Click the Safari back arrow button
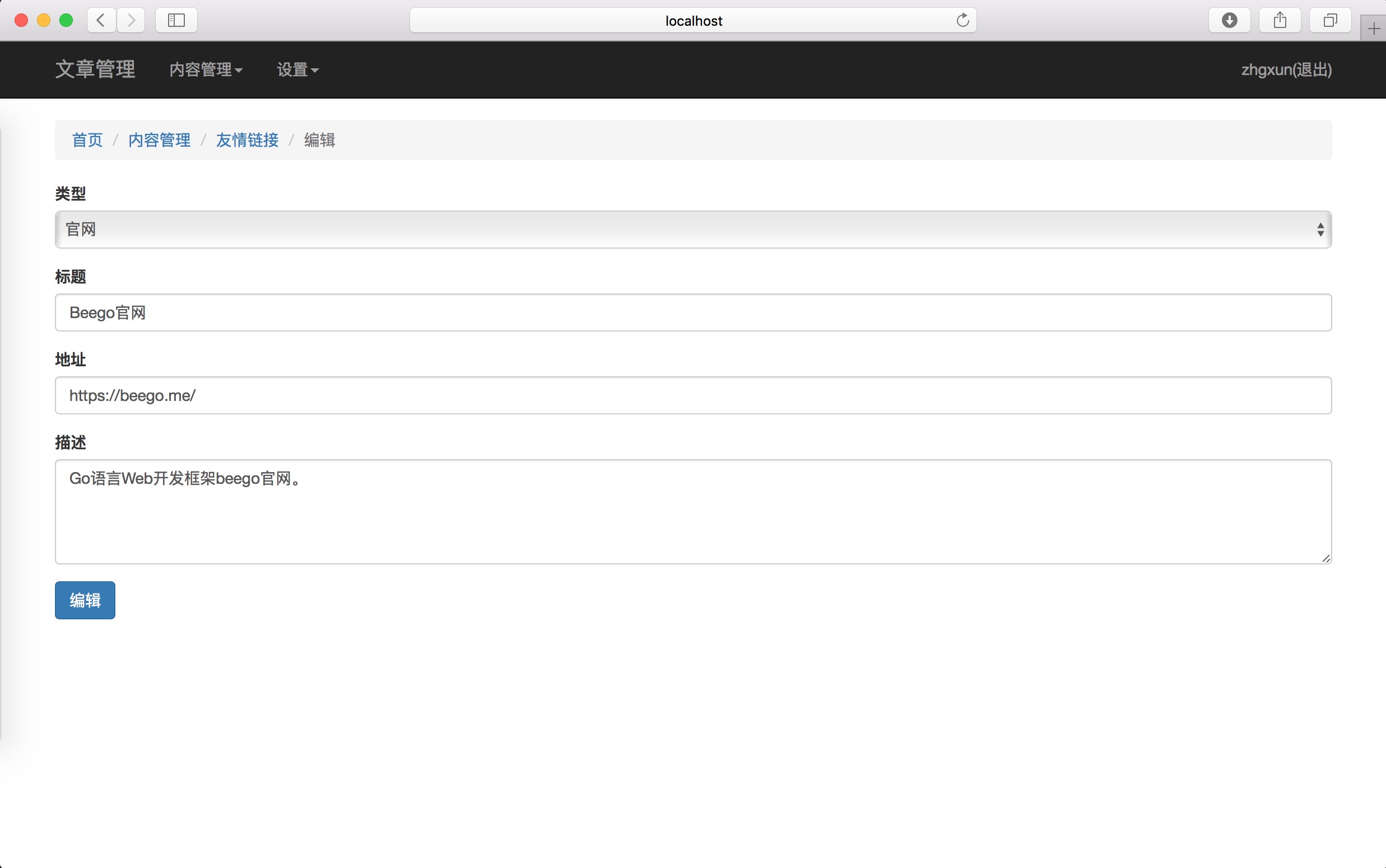 101,21
